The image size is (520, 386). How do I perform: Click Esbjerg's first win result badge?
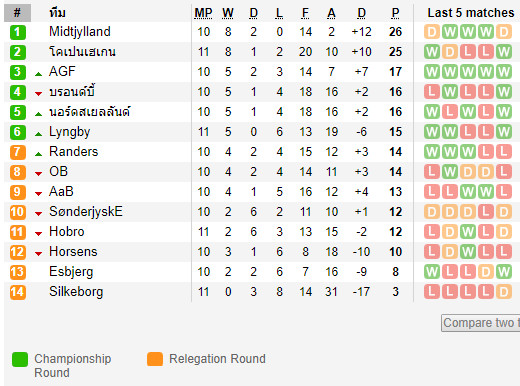pyautogui.click(x=432, y=272)
